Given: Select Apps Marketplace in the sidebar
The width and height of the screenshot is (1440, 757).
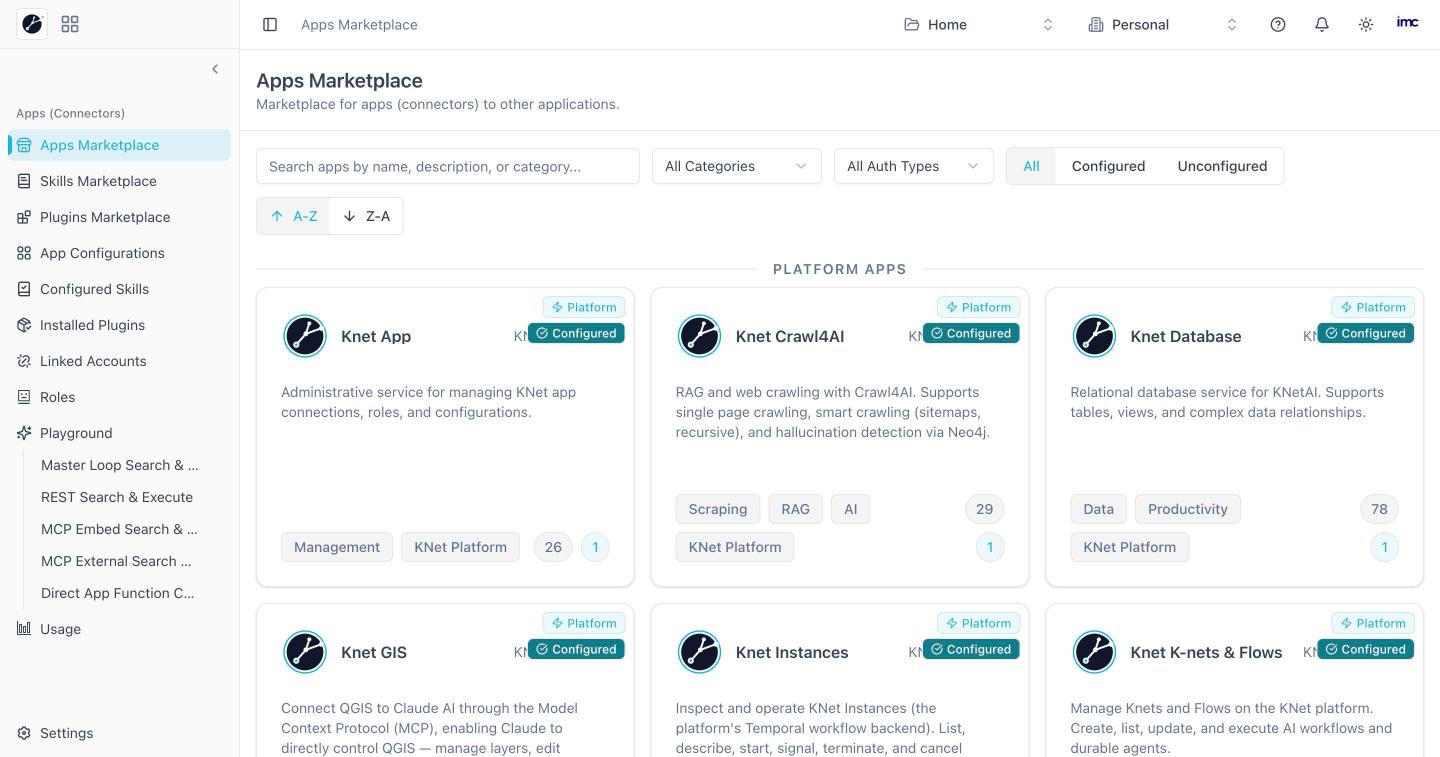Looking at the screenshot, I should [120, 145].
